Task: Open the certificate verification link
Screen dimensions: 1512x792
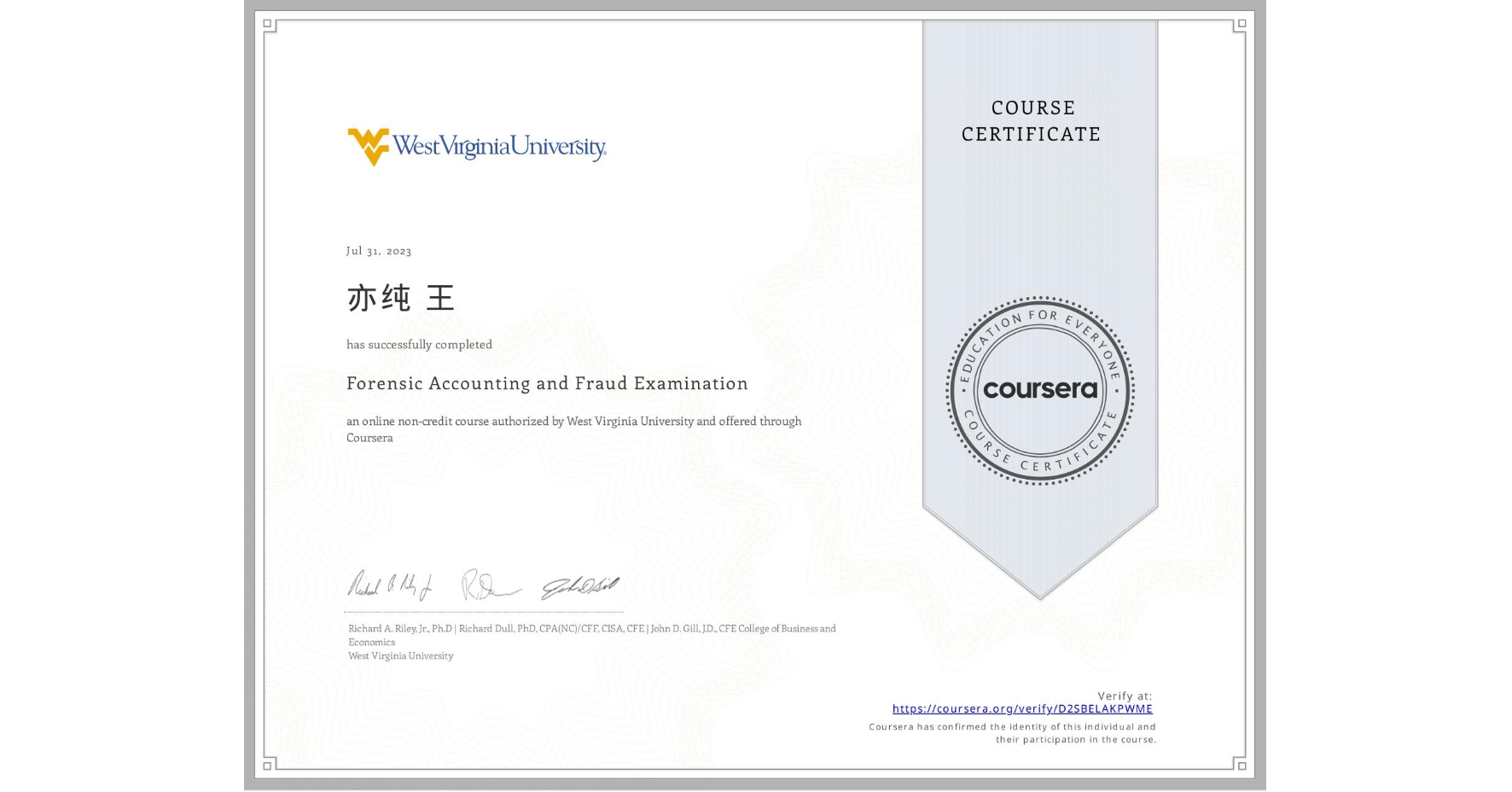Action: pos(1021,708)
